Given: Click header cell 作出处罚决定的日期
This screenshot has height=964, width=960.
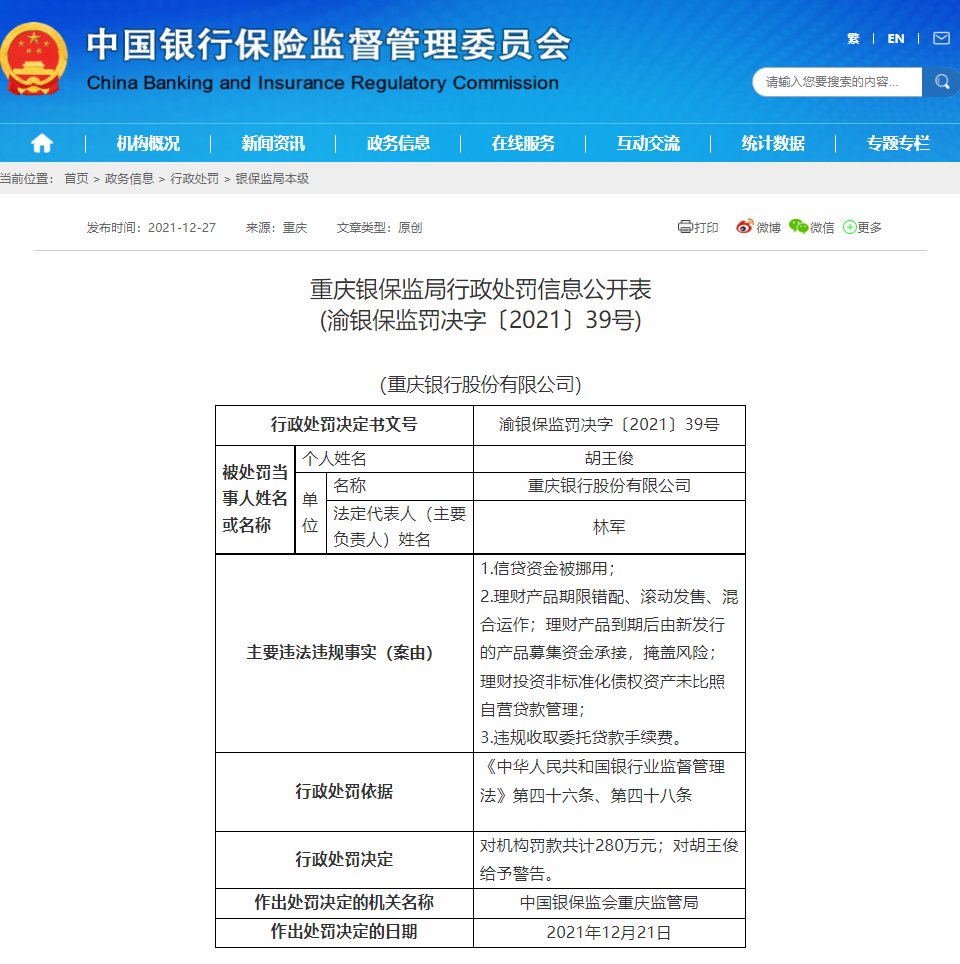Looking at the screenshot, I should [x=344, y=932].
